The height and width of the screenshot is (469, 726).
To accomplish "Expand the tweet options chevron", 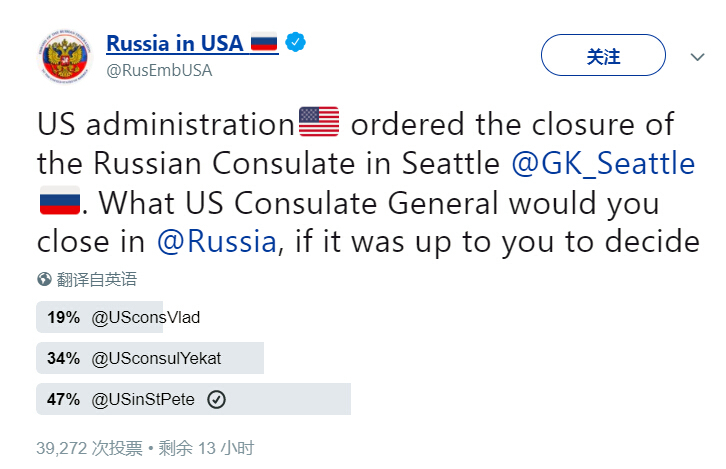I will pyautogui.click(x=698, y=57).
